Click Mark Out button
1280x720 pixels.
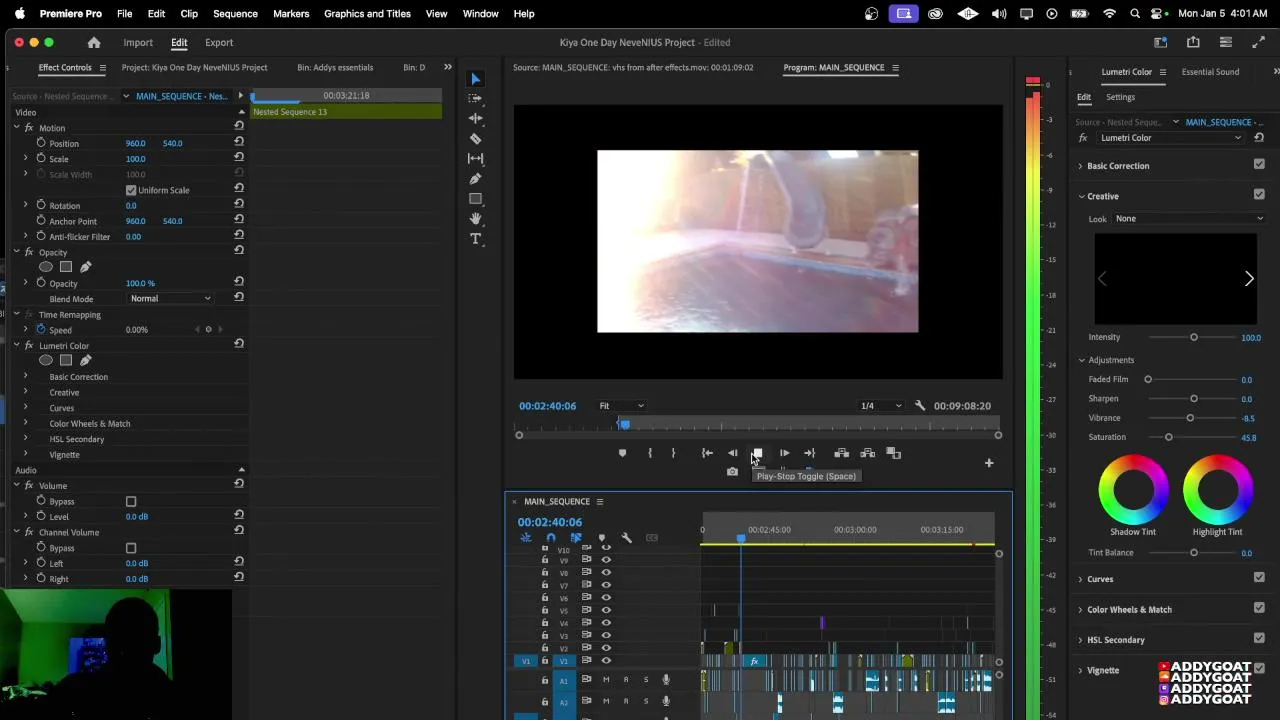(673, 454)
